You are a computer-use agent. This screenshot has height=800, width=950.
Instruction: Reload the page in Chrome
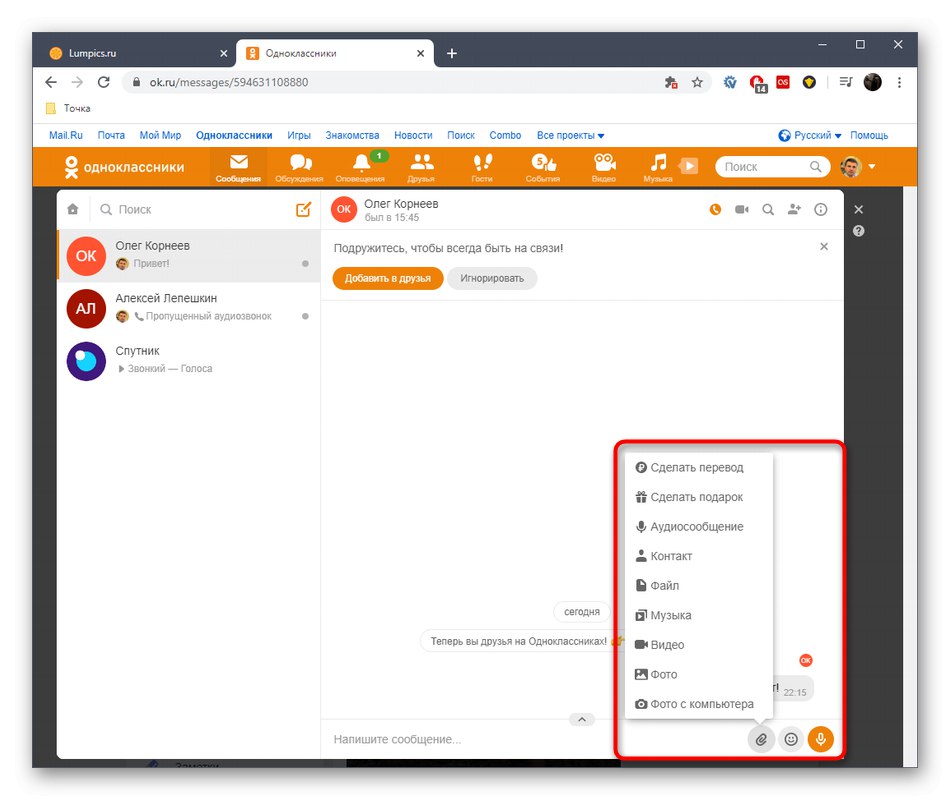tap(104, 82)
